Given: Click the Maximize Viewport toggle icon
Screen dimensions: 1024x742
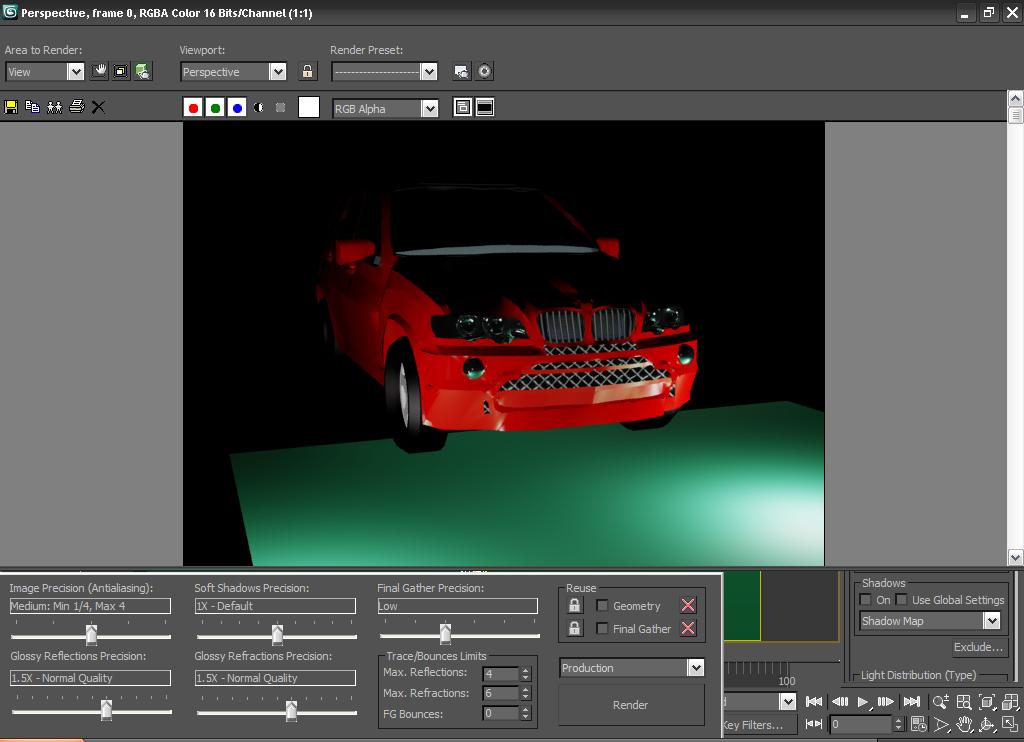Looking at the screenshot, I should point(1010,724).
